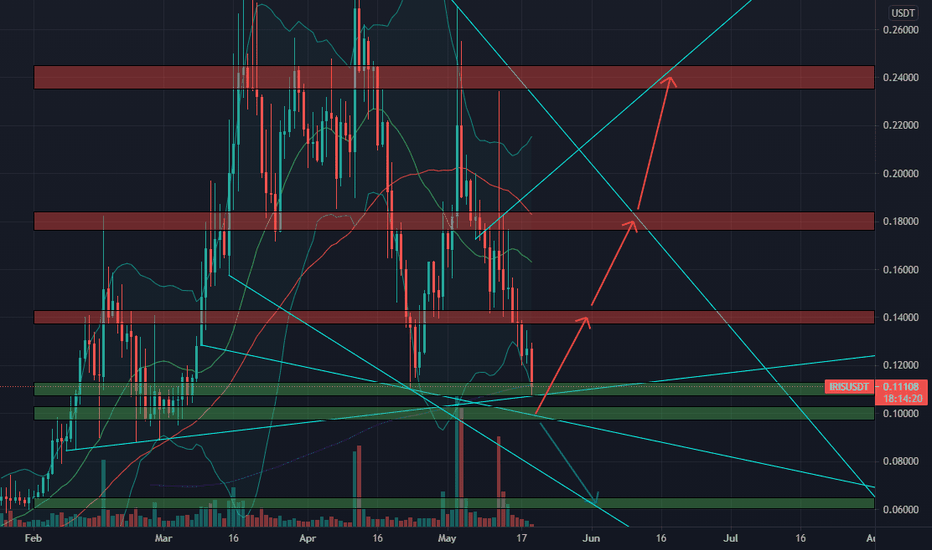Select the green support zone at 0.10000
This screenshot has width=932, height=550.
click(454, 413)
